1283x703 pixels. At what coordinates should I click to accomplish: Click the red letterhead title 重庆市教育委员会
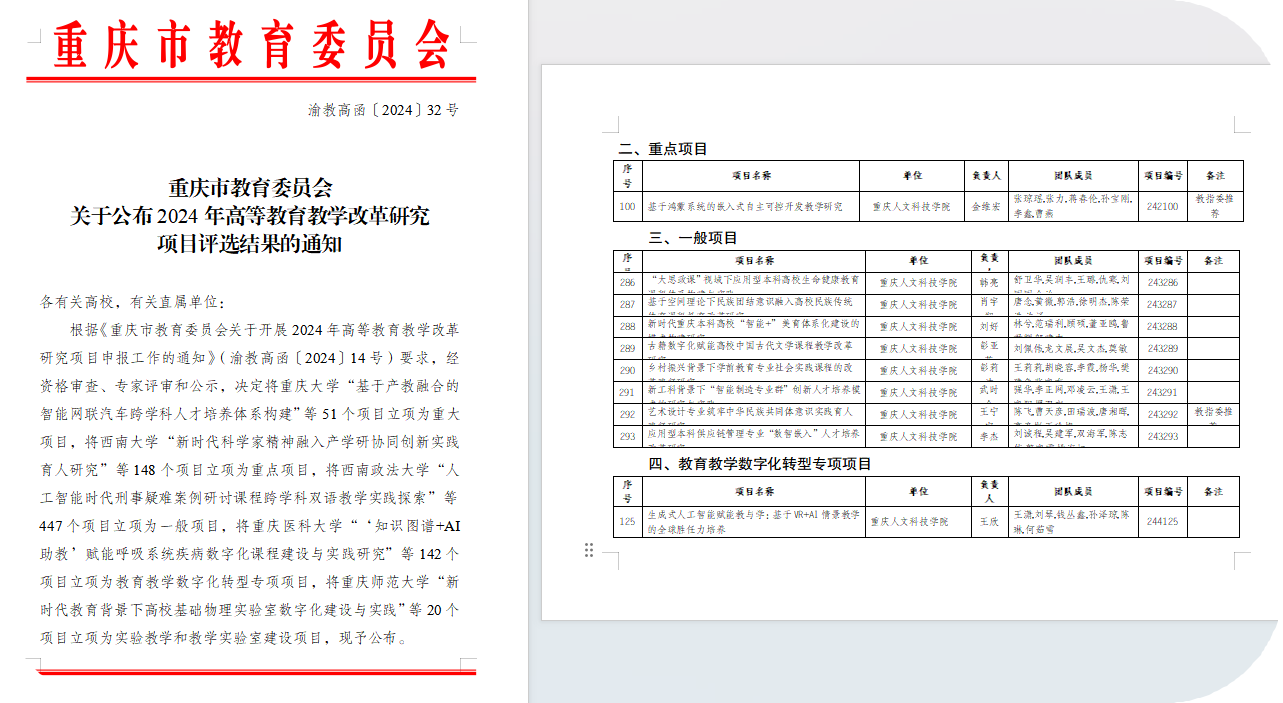tap(251, 45)
